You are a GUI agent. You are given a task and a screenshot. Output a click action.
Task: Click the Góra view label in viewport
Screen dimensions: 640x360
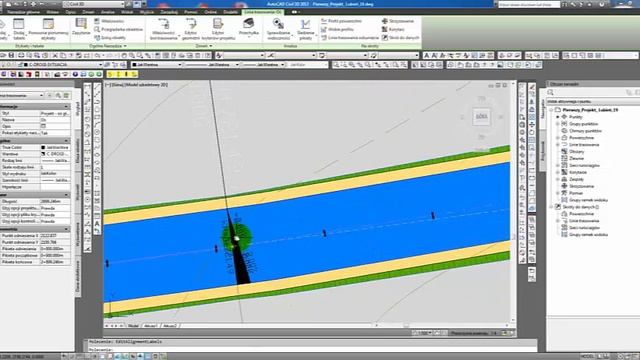pos(118,85)
